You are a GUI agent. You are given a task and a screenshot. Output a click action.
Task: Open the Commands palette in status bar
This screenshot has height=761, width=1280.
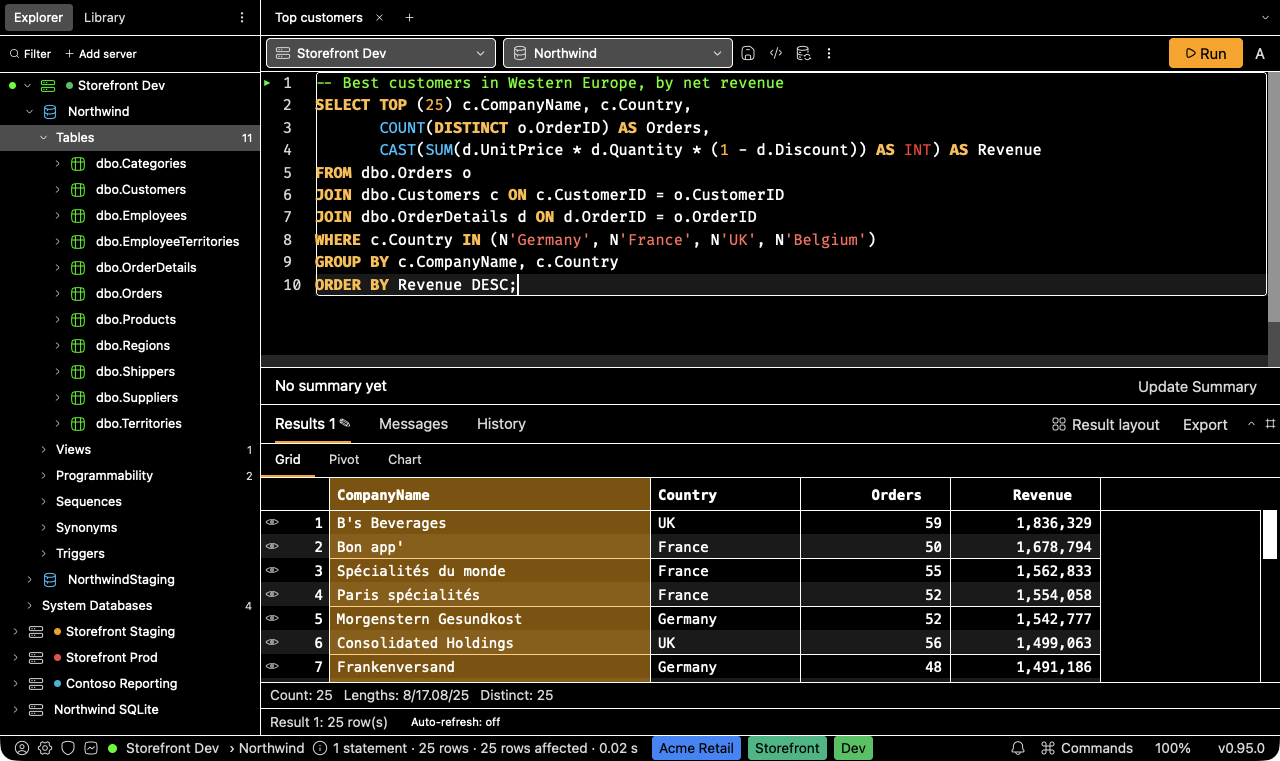click(x=1087, y=748)
